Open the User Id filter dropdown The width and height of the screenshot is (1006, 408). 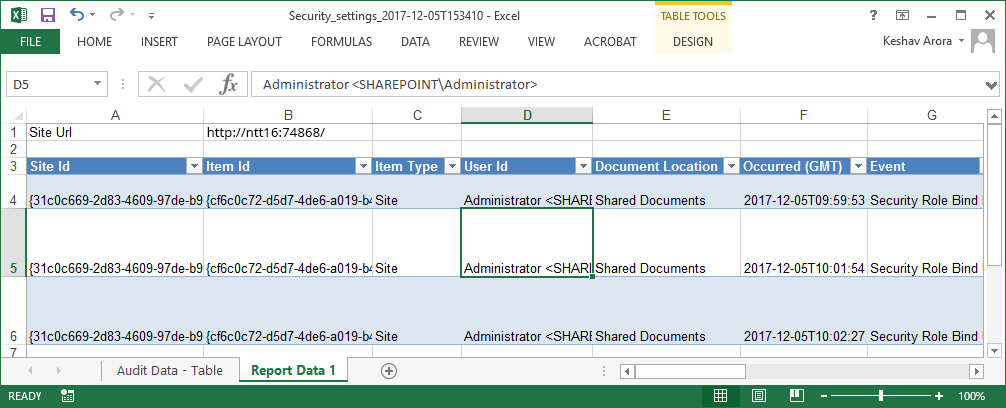pos(583,167)
